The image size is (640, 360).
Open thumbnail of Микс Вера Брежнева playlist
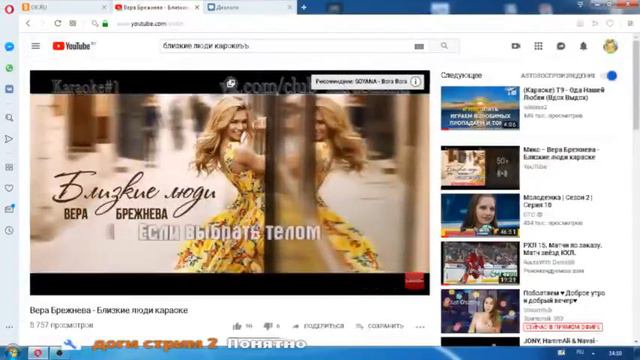(x=480, y=167)
